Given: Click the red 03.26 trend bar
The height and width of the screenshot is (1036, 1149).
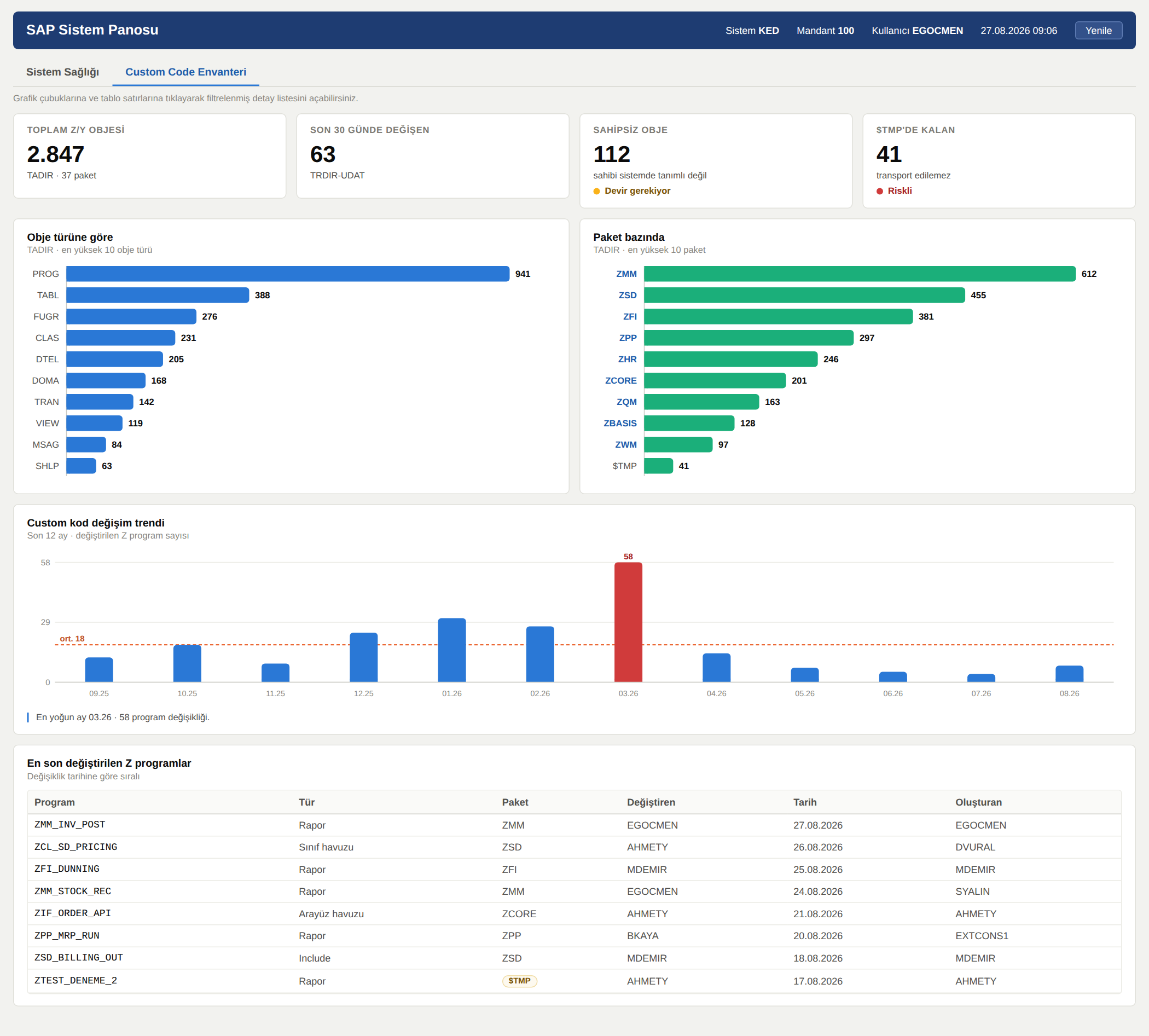Looking at the screenshot, I should point(628,622).
